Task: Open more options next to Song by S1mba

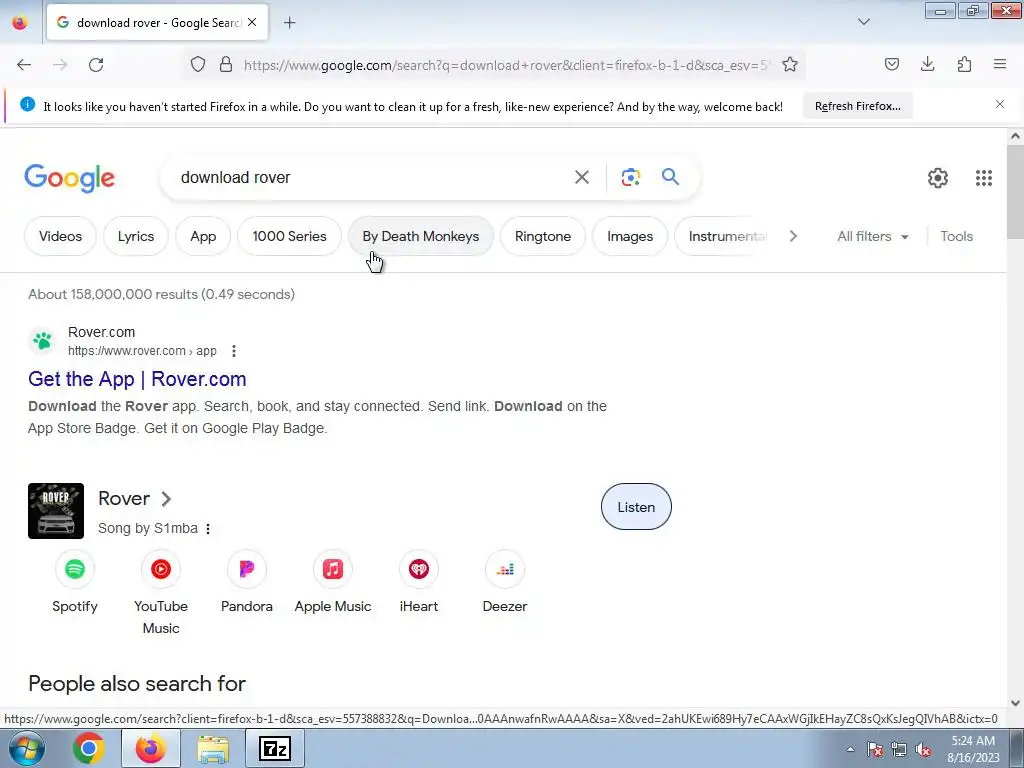Action: tap(208, 529)
